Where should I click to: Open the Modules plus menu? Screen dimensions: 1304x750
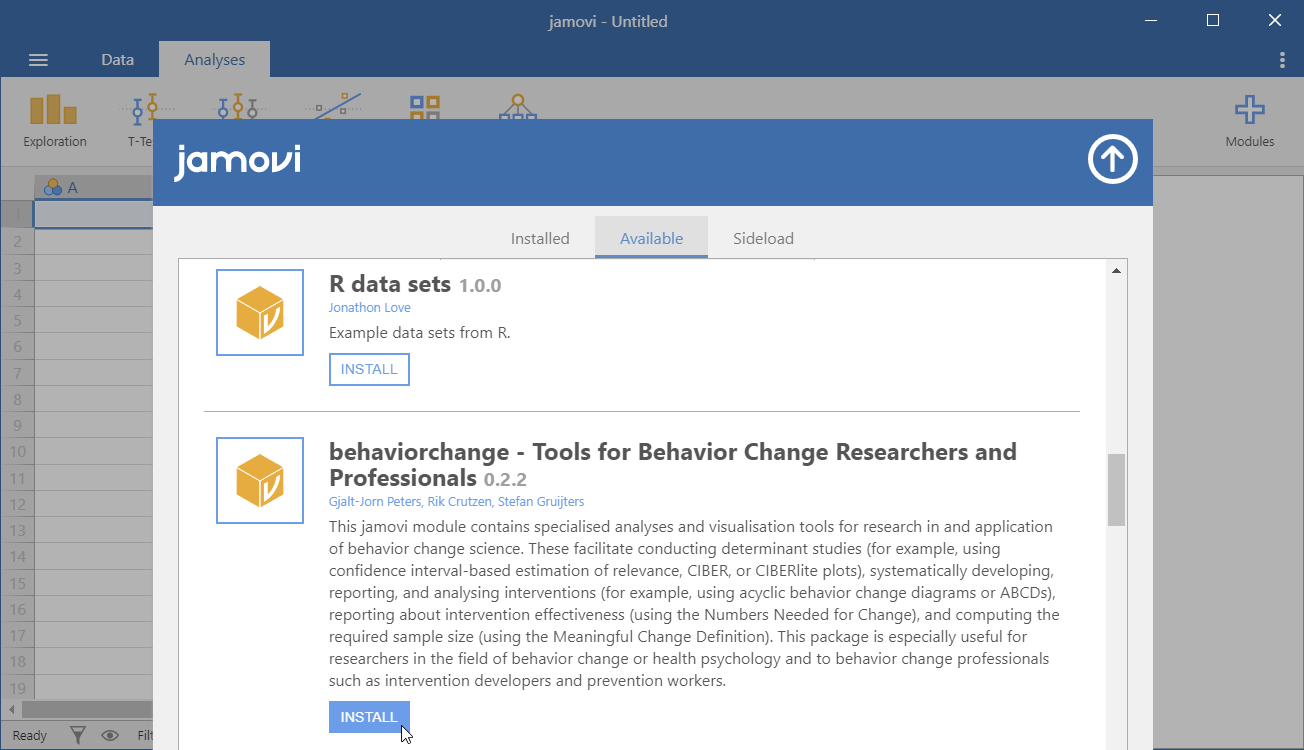(1250, 120)
